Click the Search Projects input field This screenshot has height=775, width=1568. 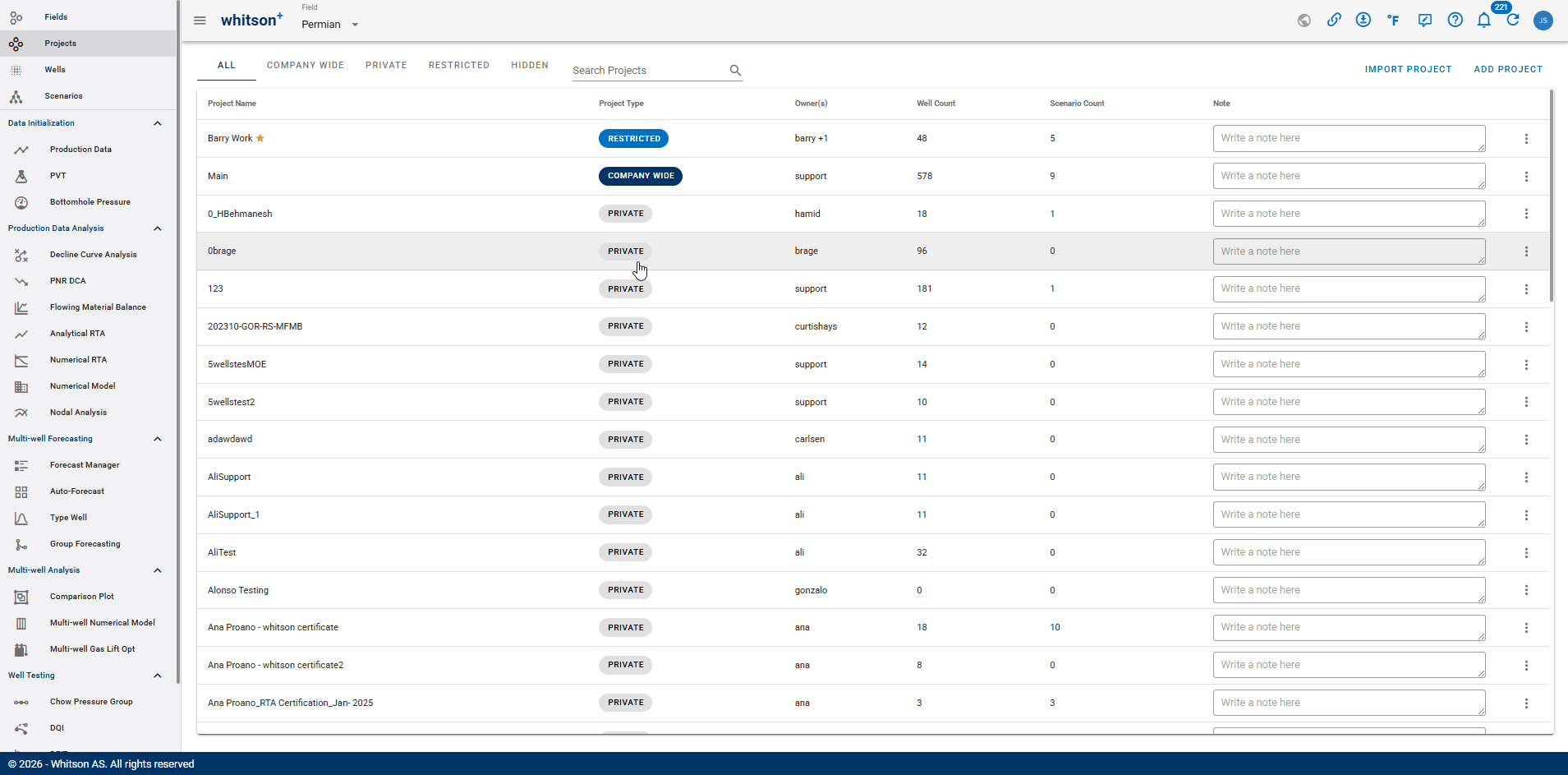point(649,71)
